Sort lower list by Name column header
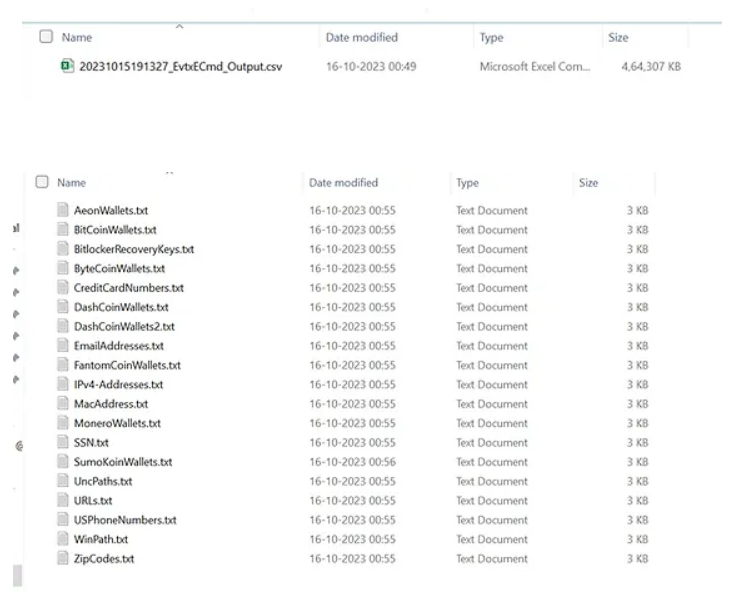Viewport: 731px width, 607px height. (x=72, y=183)
